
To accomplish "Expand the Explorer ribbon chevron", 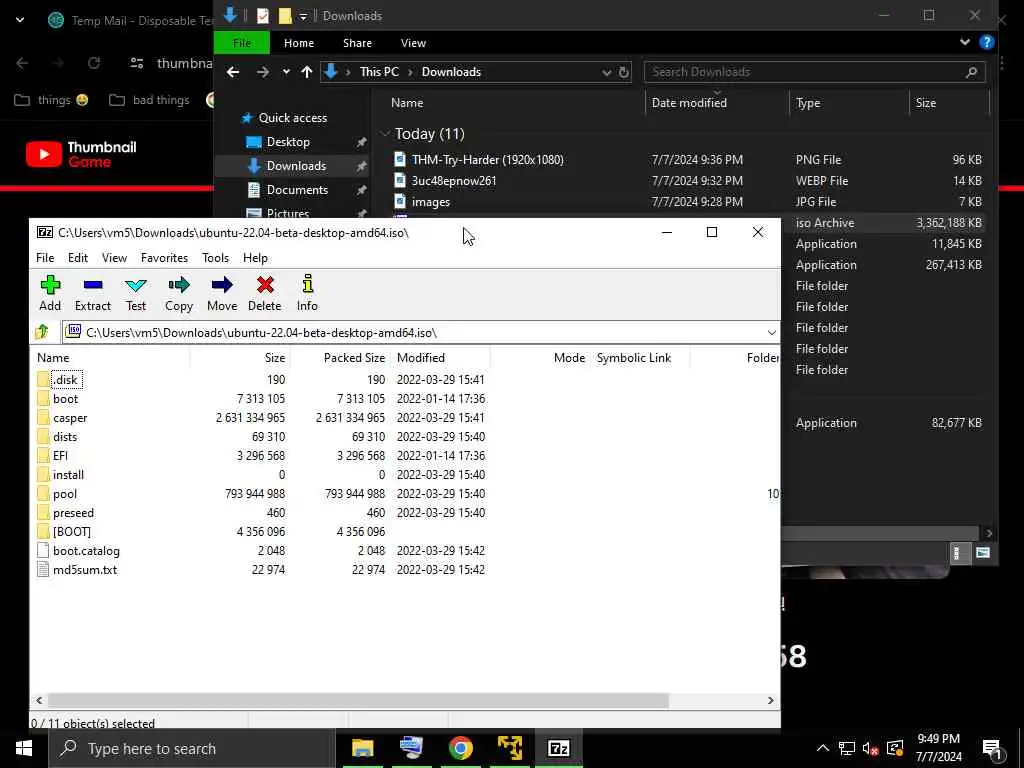I will point(965,42).
